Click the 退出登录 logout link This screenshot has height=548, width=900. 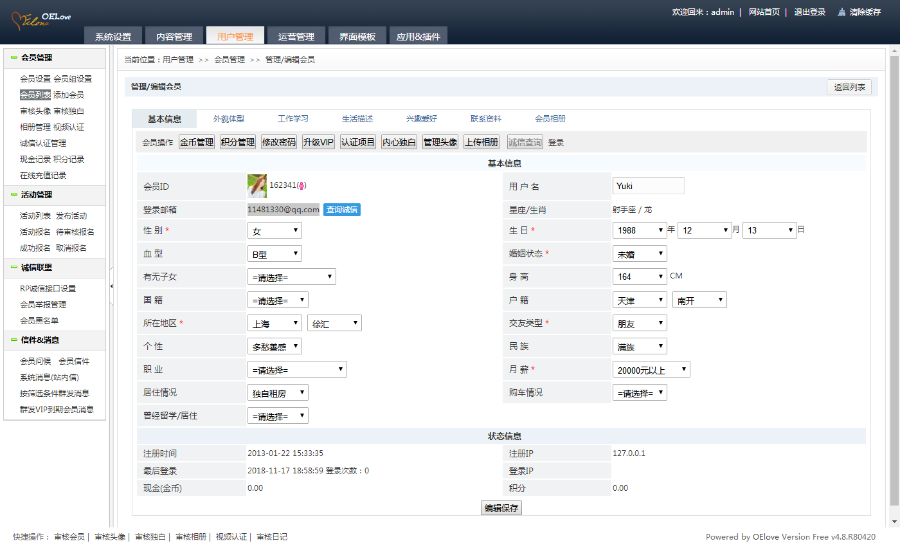(x=809, y=12)
